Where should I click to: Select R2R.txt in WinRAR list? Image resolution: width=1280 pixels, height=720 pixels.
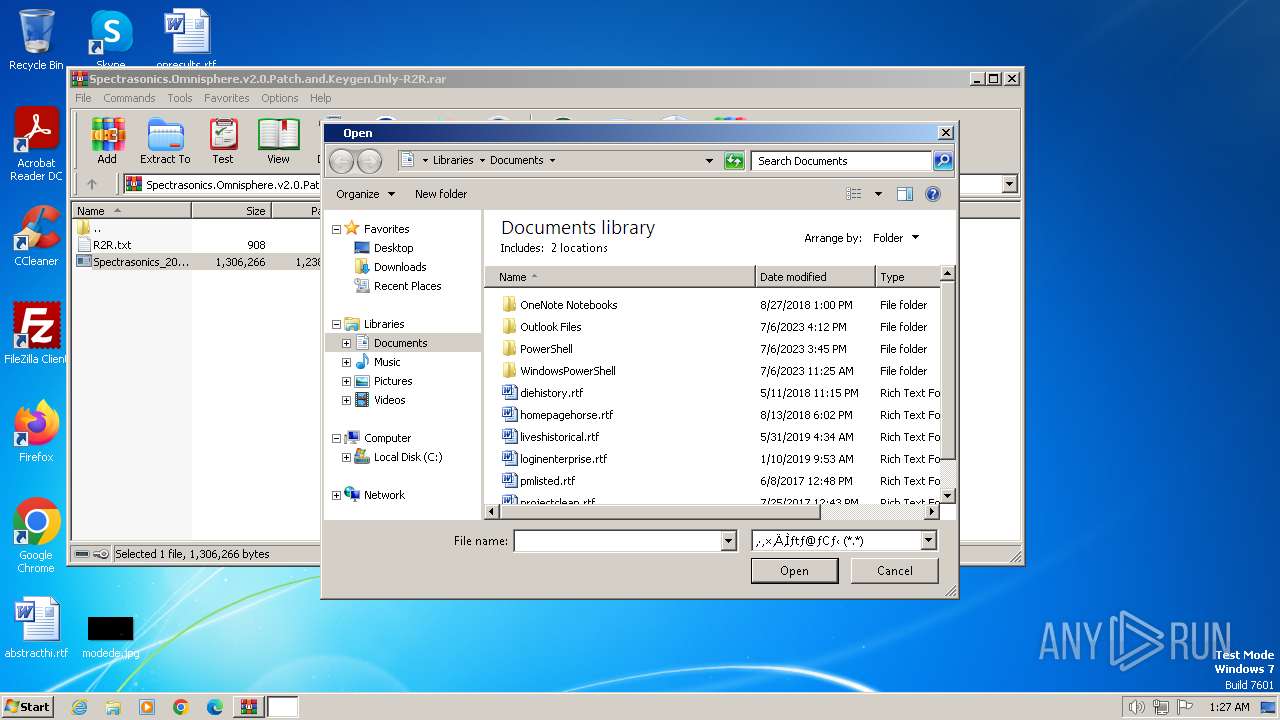point(112,245)
